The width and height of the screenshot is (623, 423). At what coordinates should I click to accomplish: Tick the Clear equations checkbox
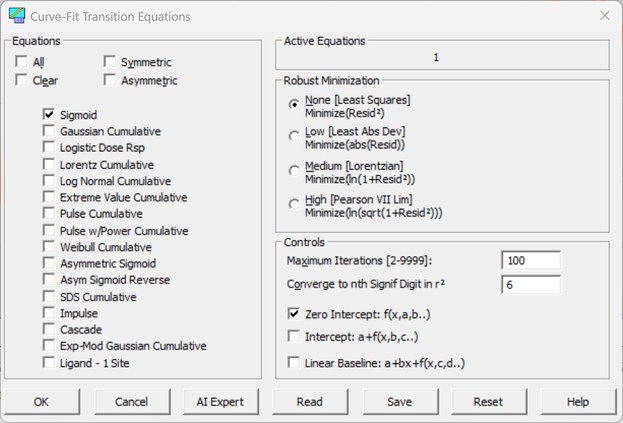[x=21, y=80]
